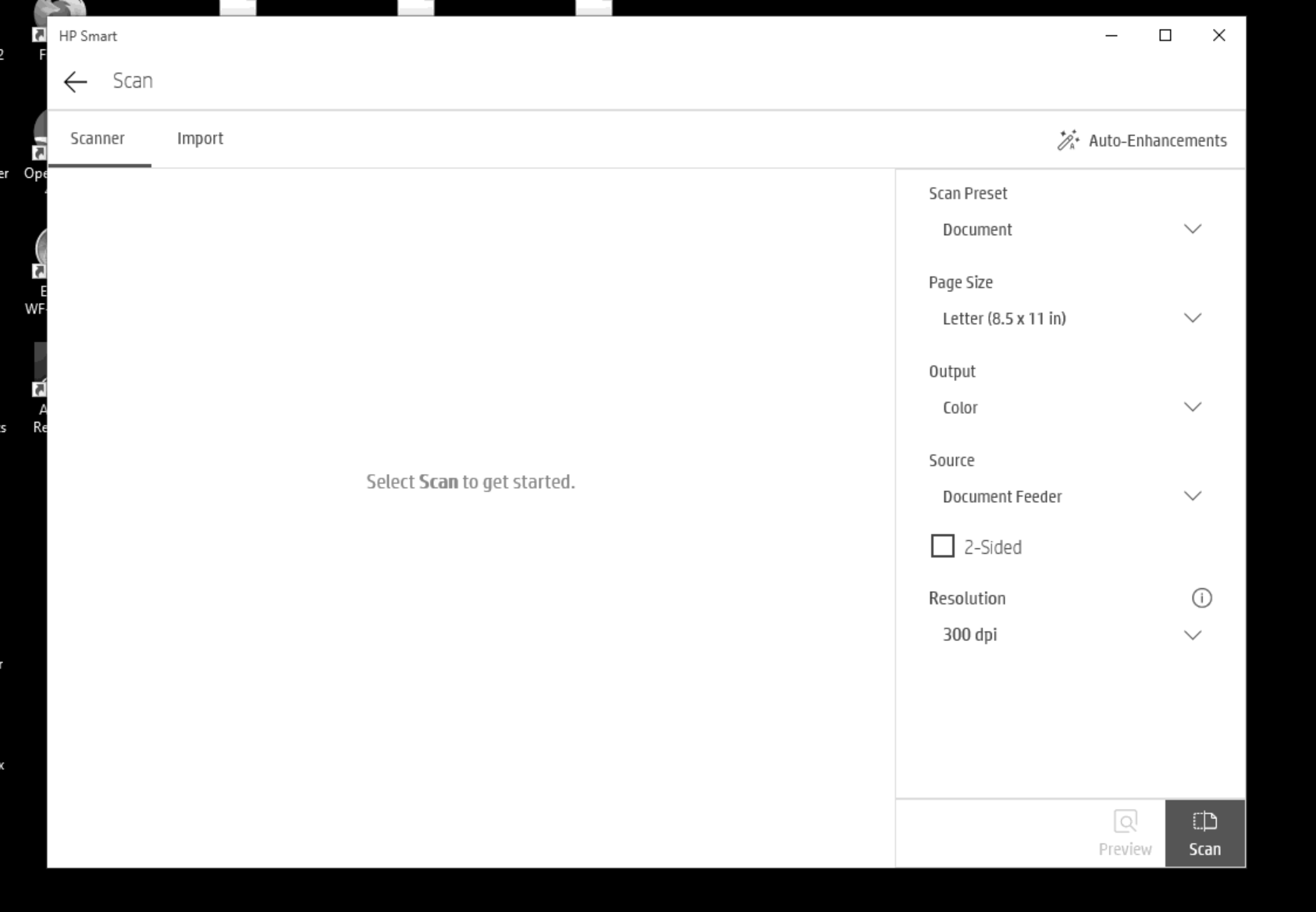Expand the 300 dpi Resolution dropdown
Image resolution: width=1316 pixels, height=912 pixels.
click(x=1069, y=635)
